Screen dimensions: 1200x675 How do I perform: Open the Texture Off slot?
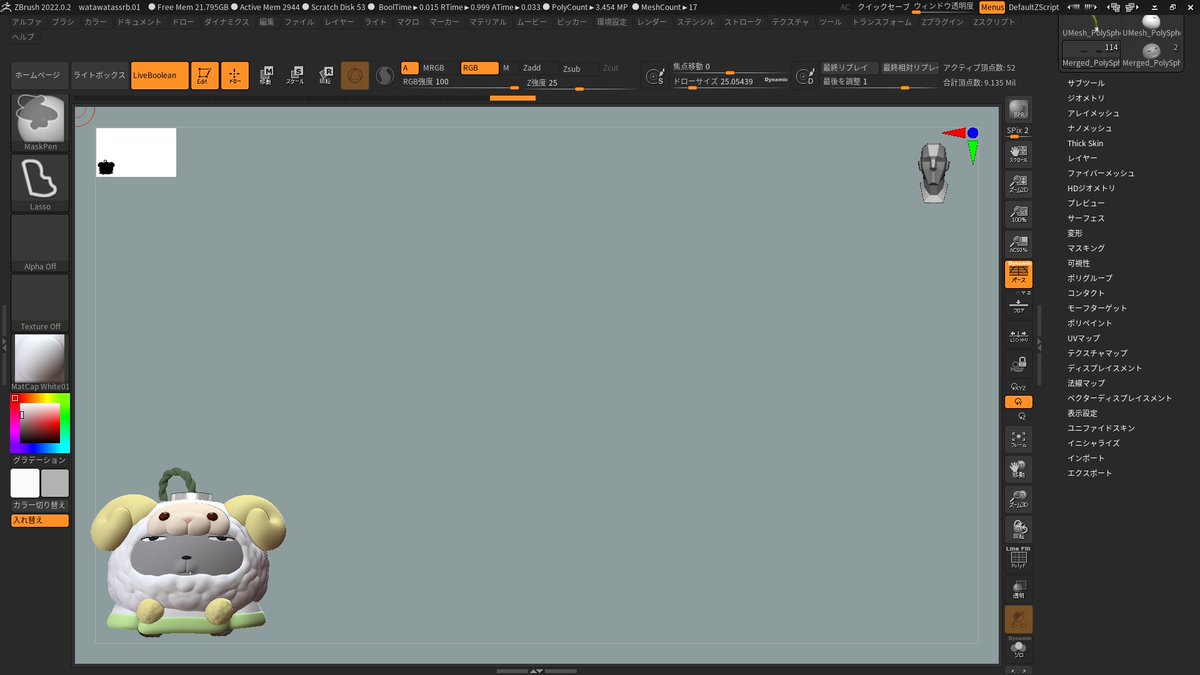coord(40,303)
